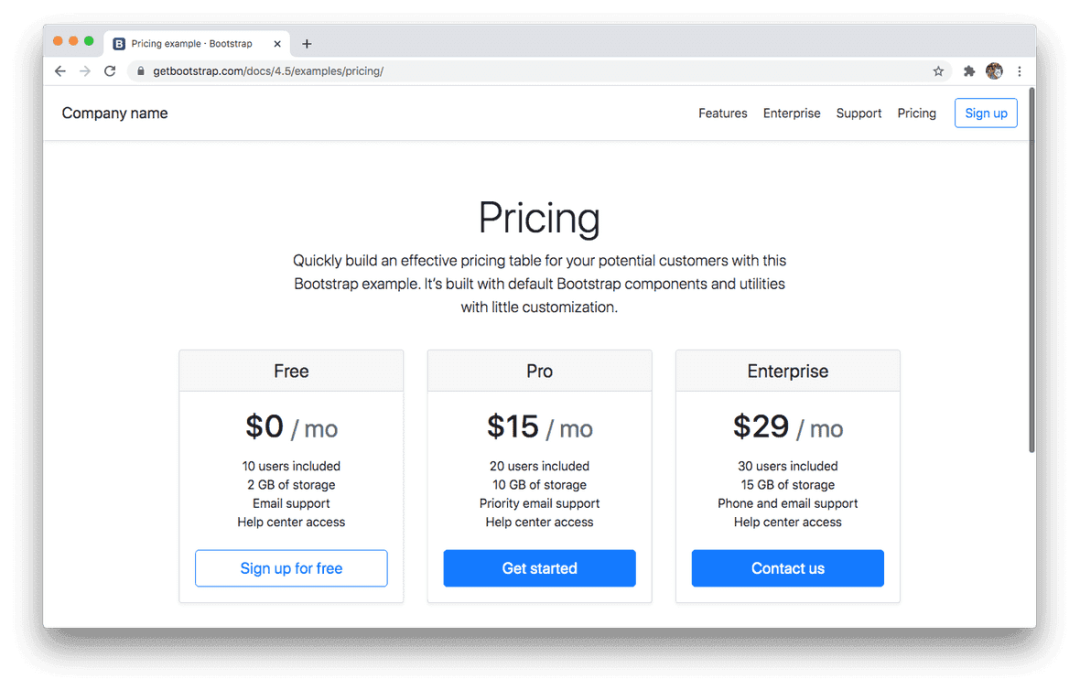1080x690 pixels.
Task: Close the Pricing example tab
Action: tap(277, 44)
